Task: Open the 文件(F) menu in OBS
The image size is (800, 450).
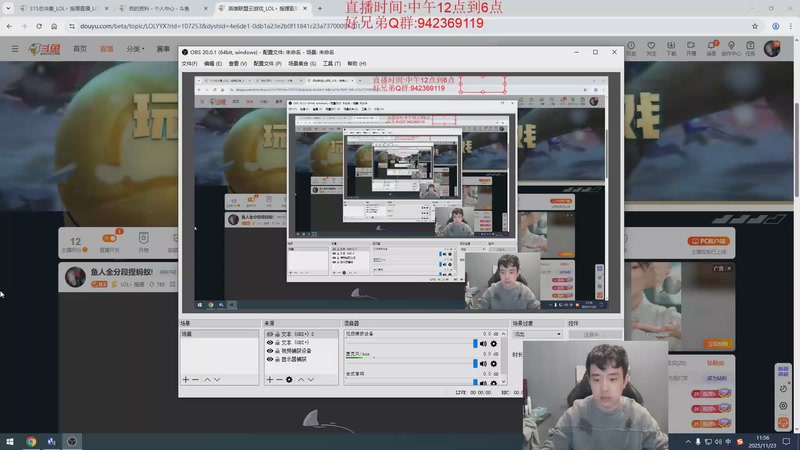Action: click(189, 64)
